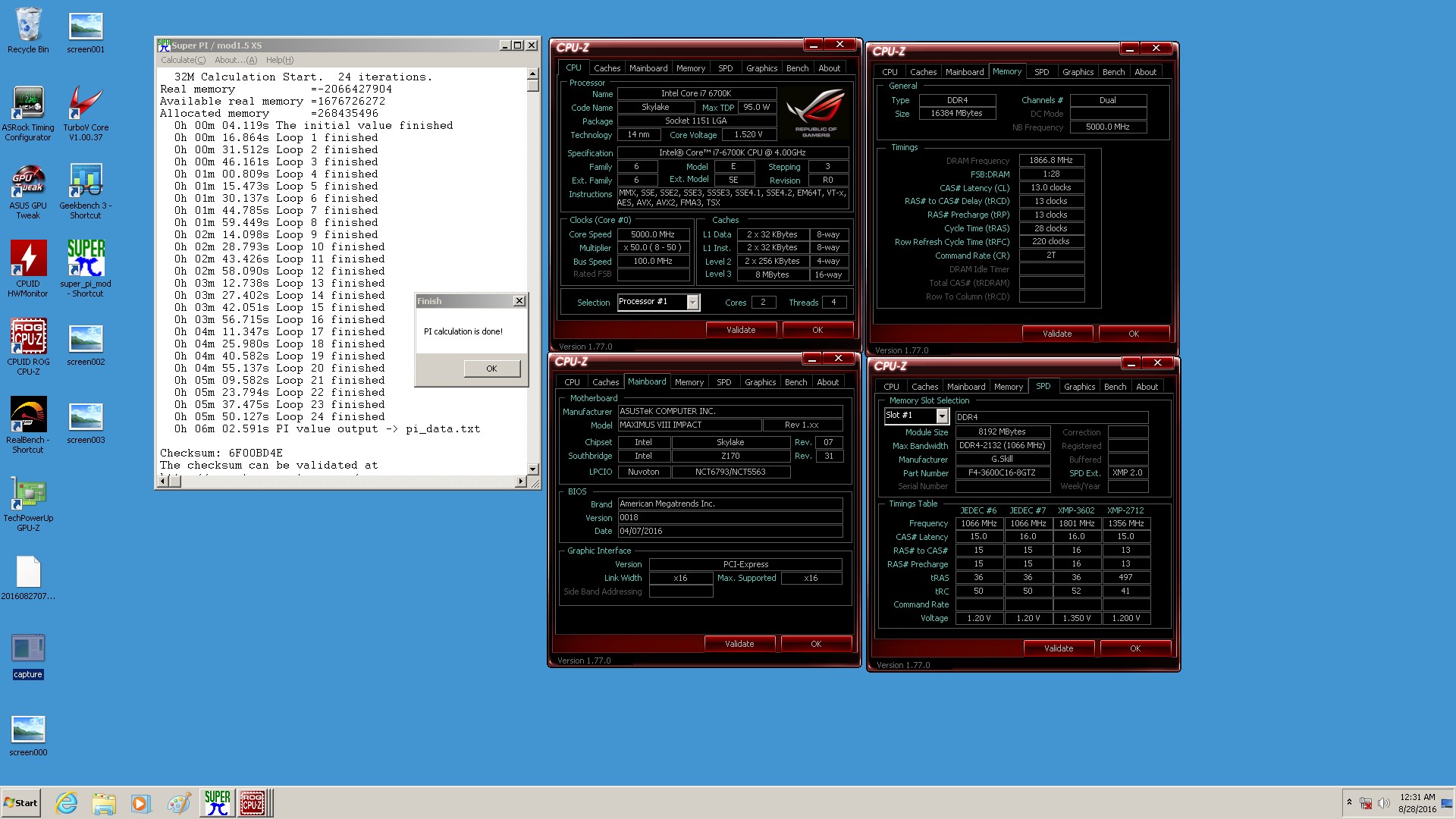Switch to Caches tab in CPU window
This screenshot has width=1456, height=819.
607,68
